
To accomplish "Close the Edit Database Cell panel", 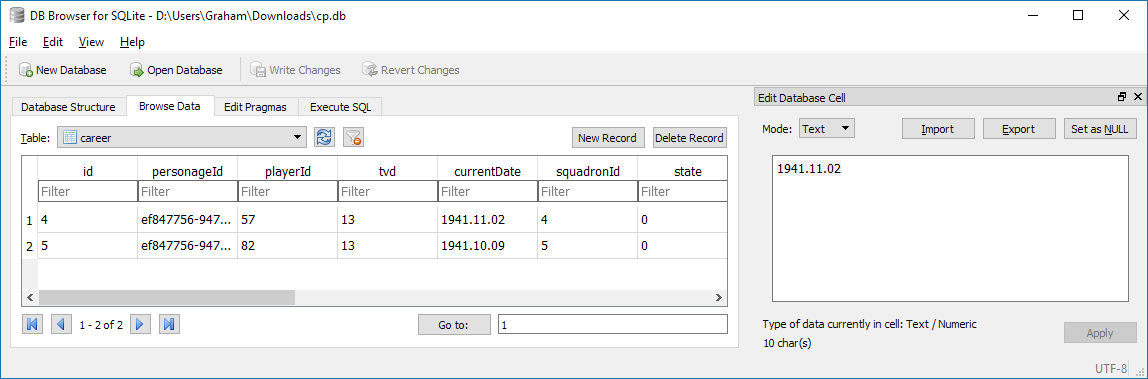I will (x=1138, y=97).
